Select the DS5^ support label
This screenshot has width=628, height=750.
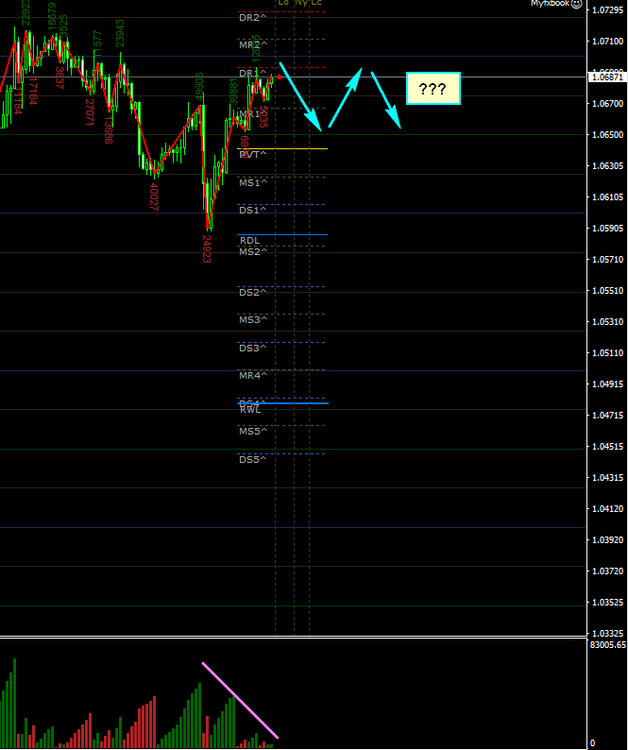point(253,460)
